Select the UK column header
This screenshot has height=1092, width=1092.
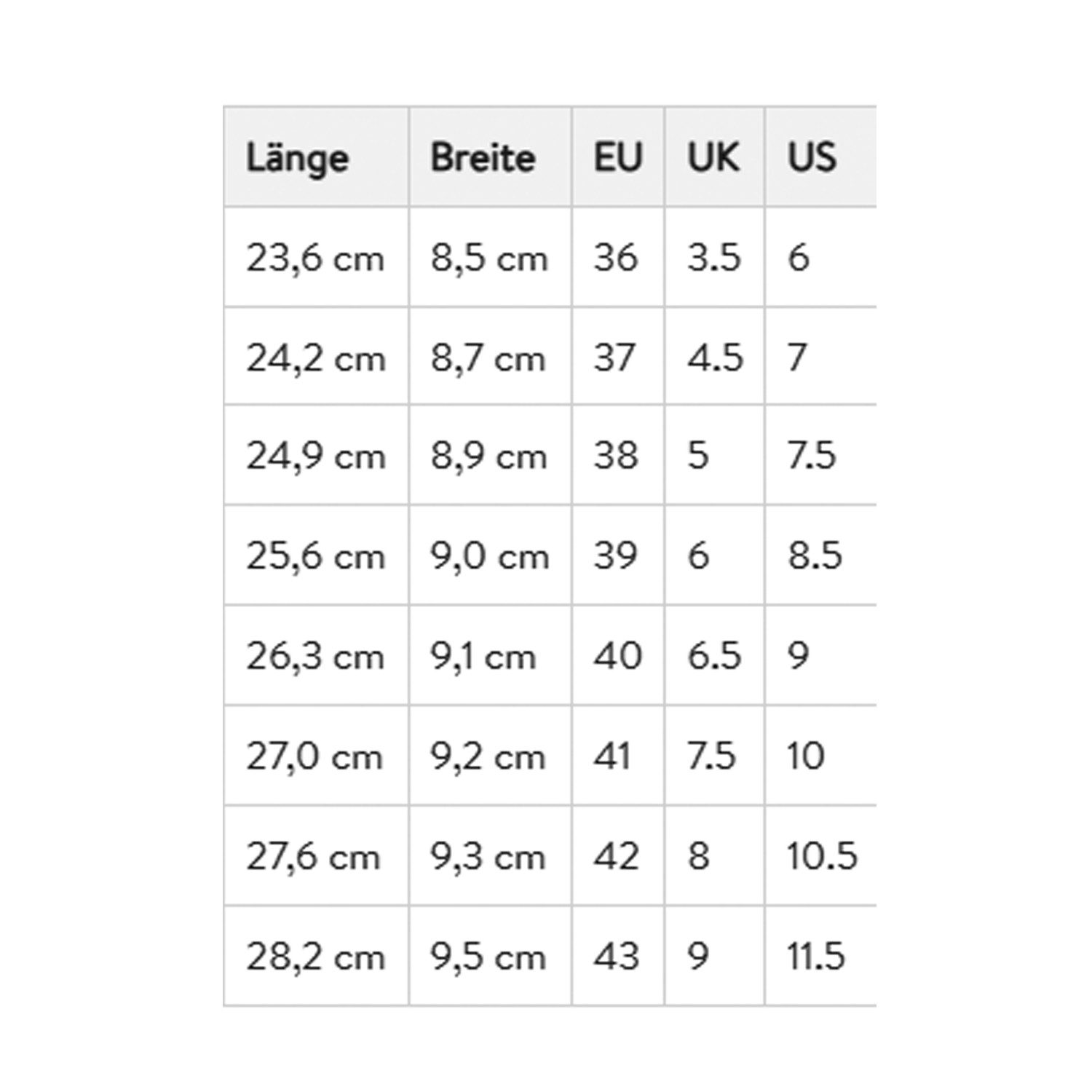tap(713, 157)
